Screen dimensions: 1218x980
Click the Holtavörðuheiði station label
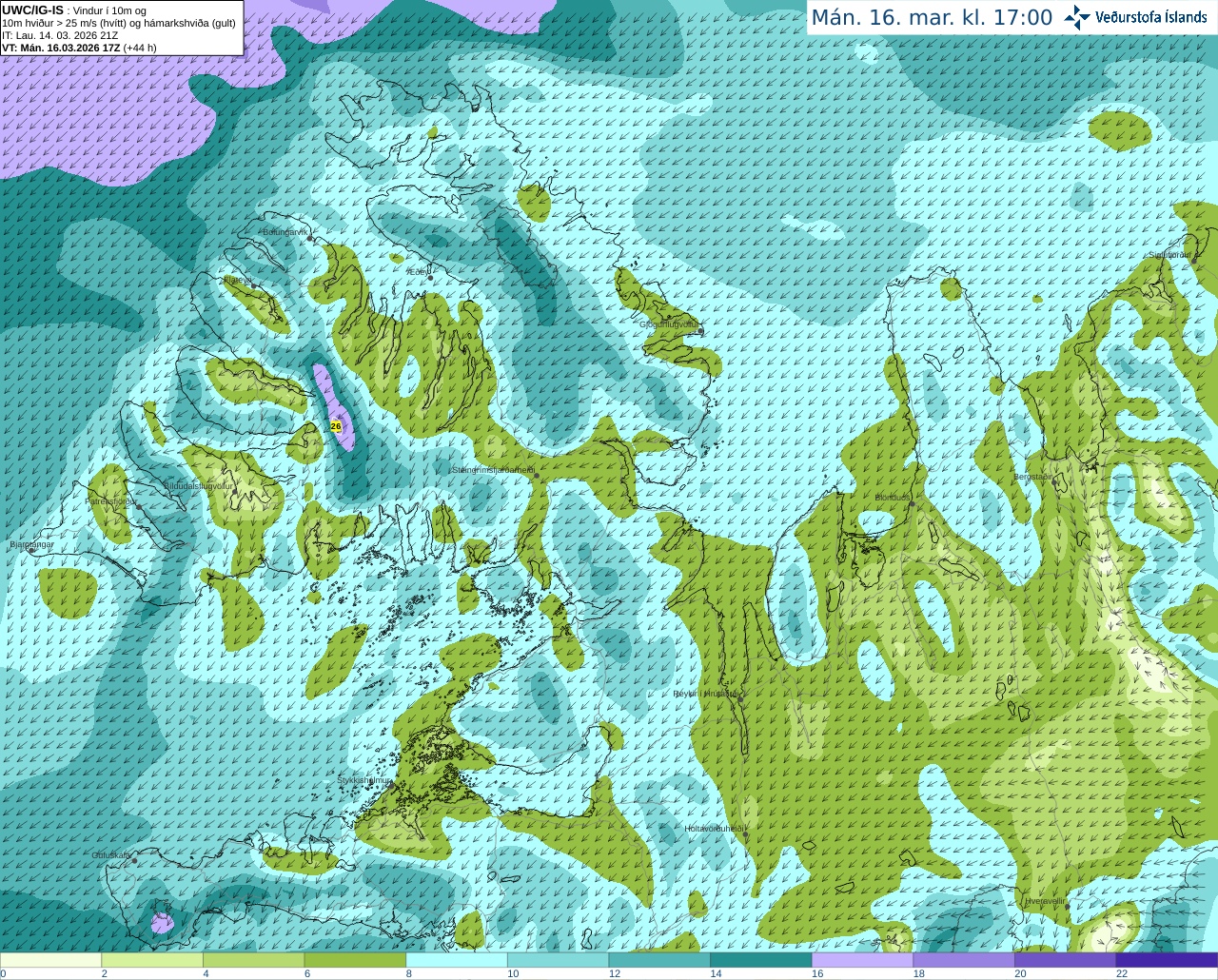point(715,829)
